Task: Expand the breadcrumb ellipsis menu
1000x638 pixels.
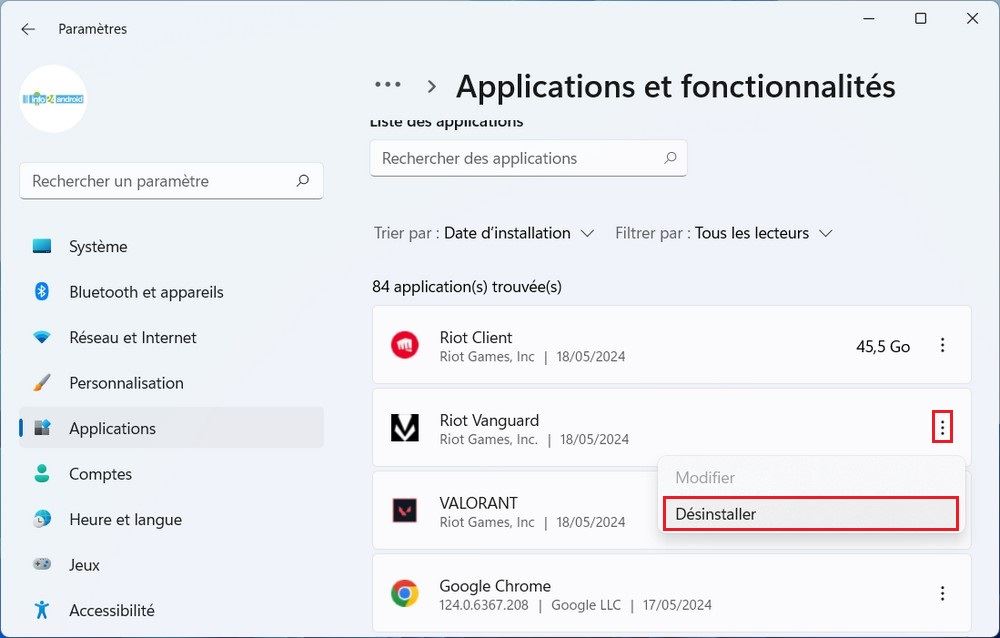Action: (x=387, y=86)
